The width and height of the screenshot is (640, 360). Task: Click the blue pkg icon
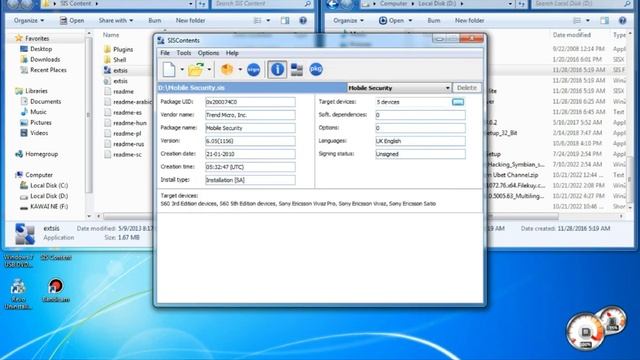(x=316, y=69)
